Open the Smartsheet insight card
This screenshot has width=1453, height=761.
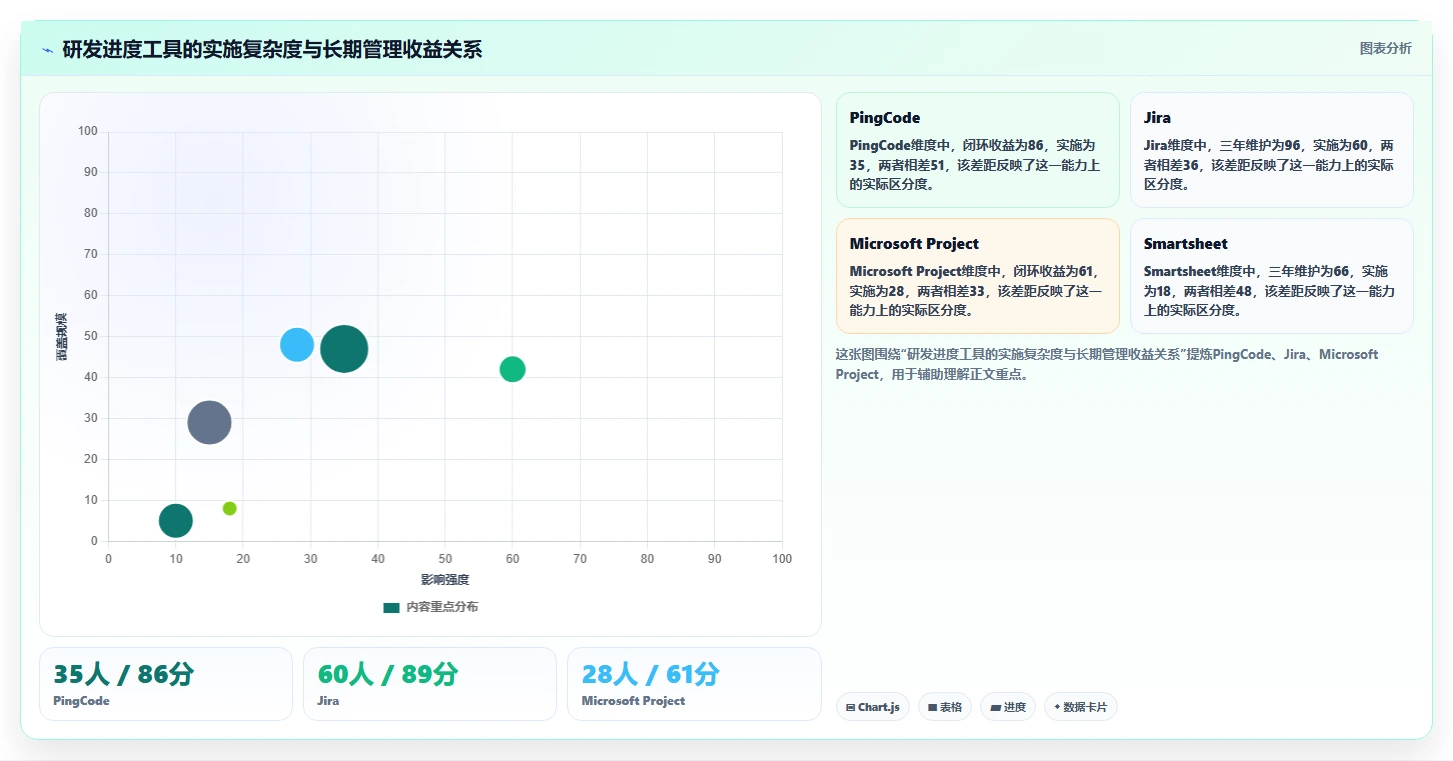tap(1271, 276)
